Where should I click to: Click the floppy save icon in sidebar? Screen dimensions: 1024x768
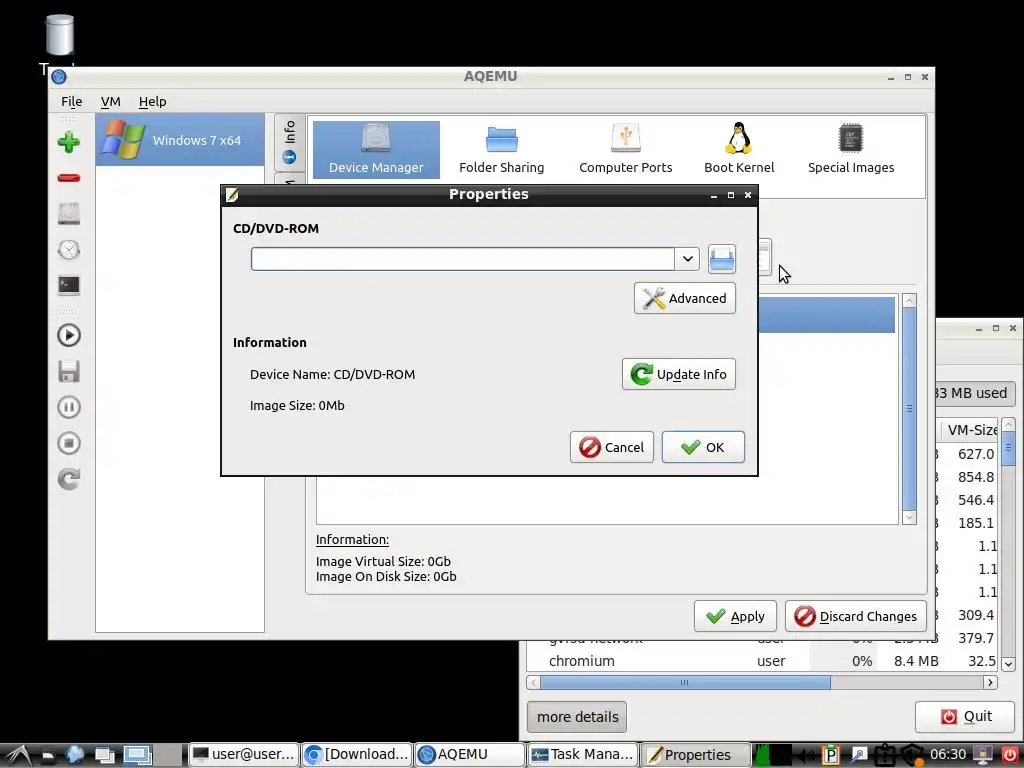69,371
